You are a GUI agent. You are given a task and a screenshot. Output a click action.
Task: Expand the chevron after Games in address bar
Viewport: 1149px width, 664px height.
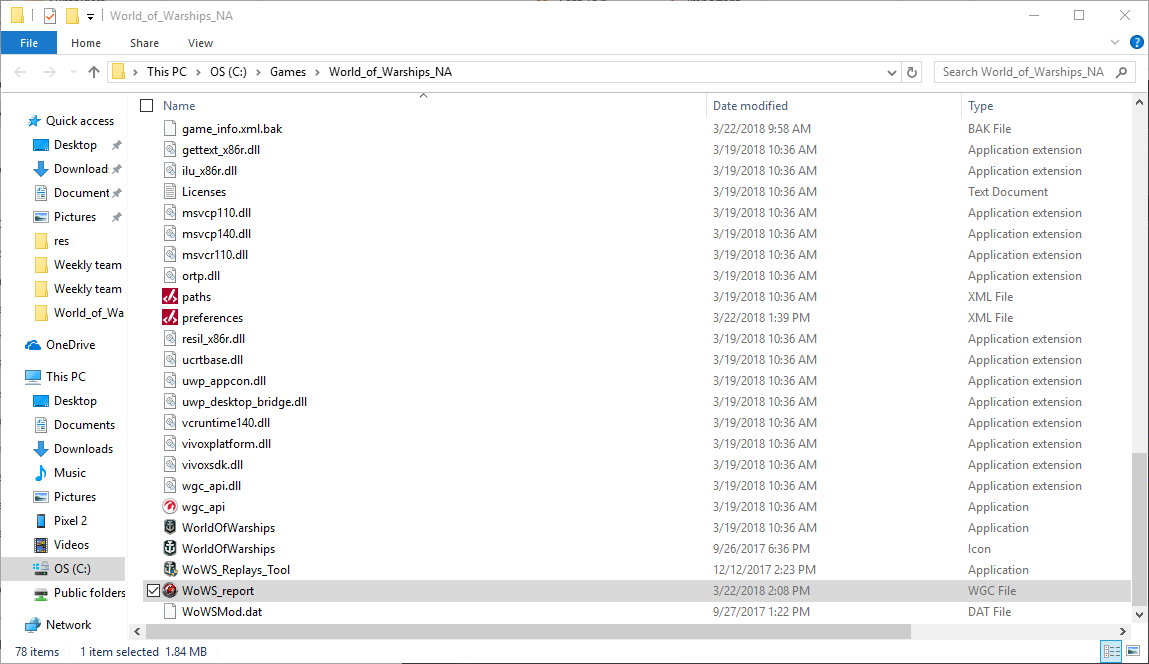(x=317, y=72)
